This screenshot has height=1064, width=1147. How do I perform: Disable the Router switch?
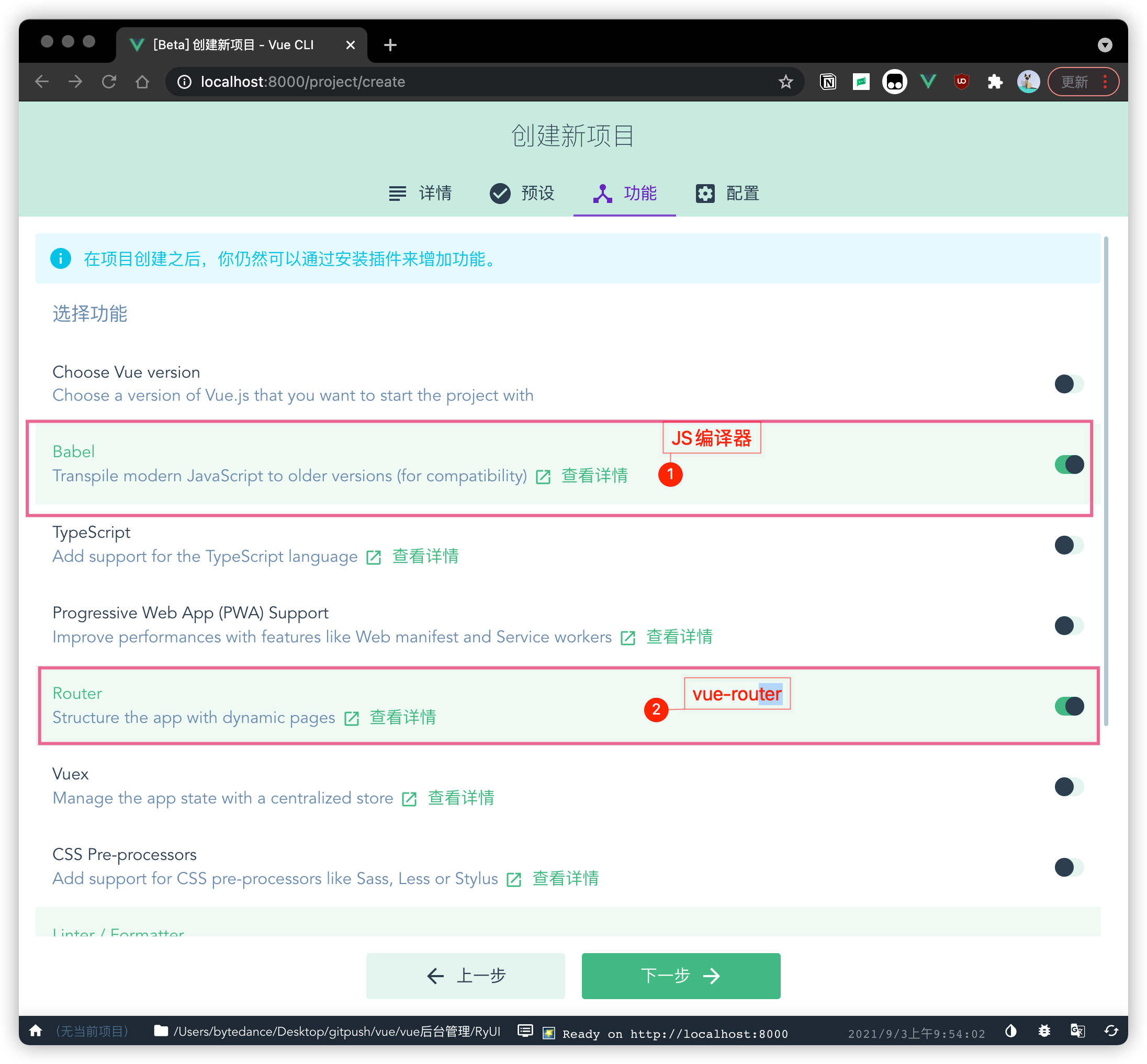coord(1069,706)
